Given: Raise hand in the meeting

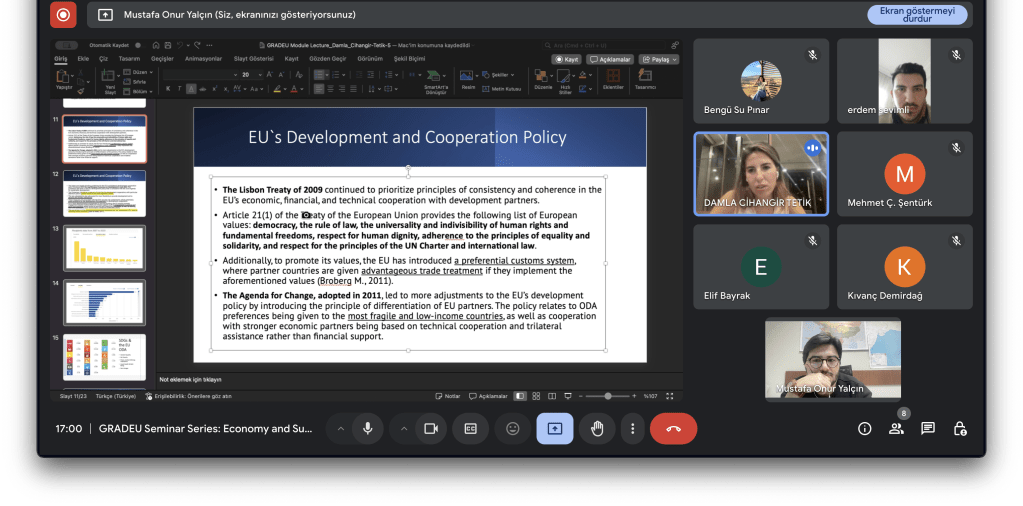Looking at the screenshot, I should click(597, 428).
